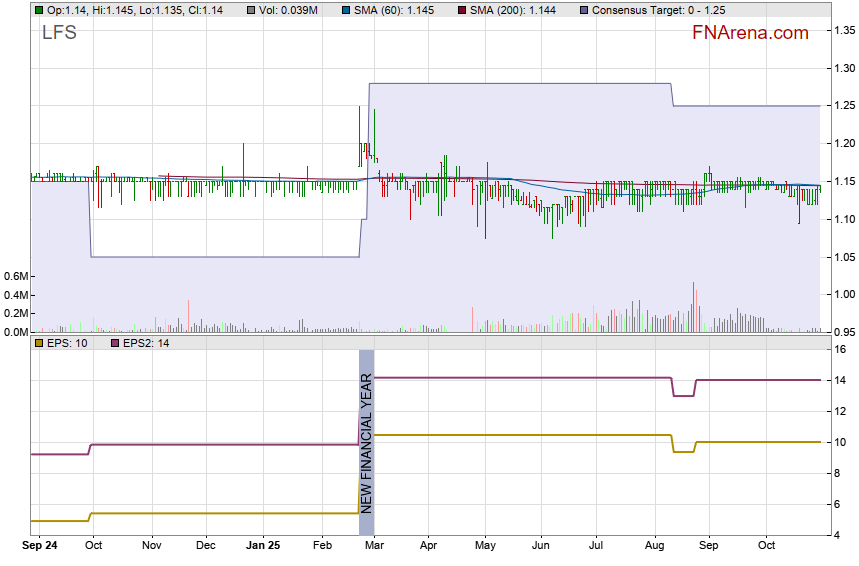Viewport: 859px width, 566px height.
Task: Click the Vol: 0.039M legend text
Action: pos(288,10)
